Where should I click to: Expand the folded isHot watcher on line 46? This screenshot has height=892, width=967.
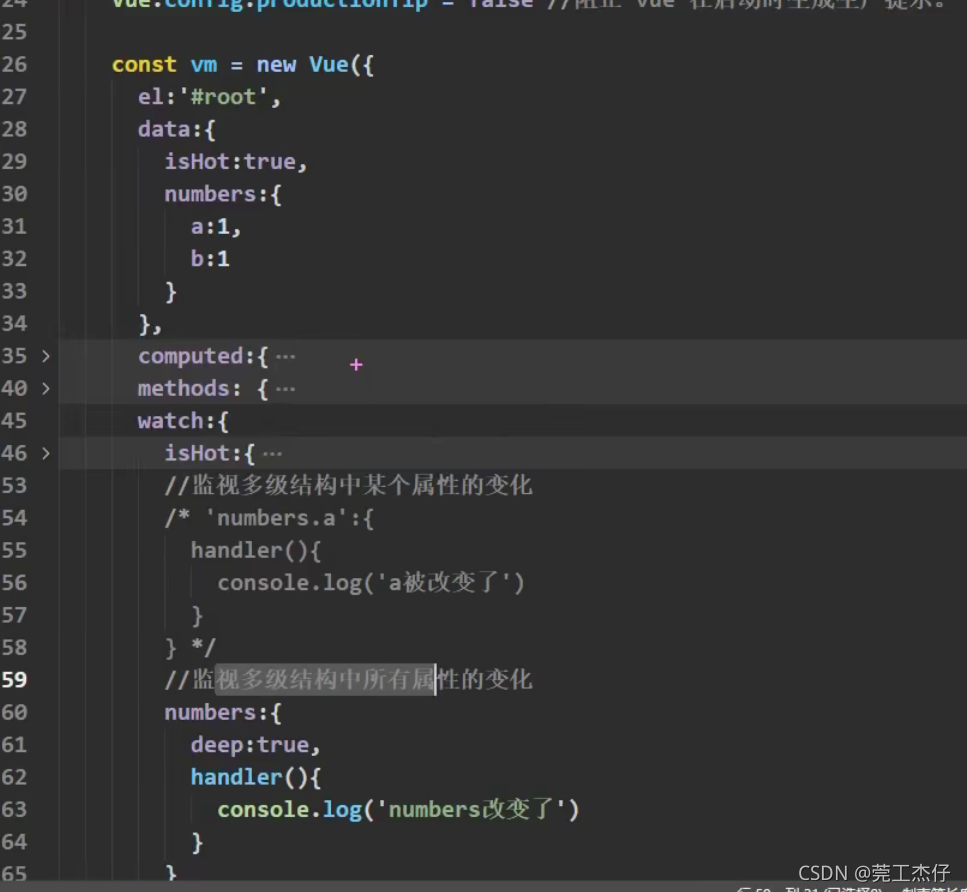coord(46,453)
